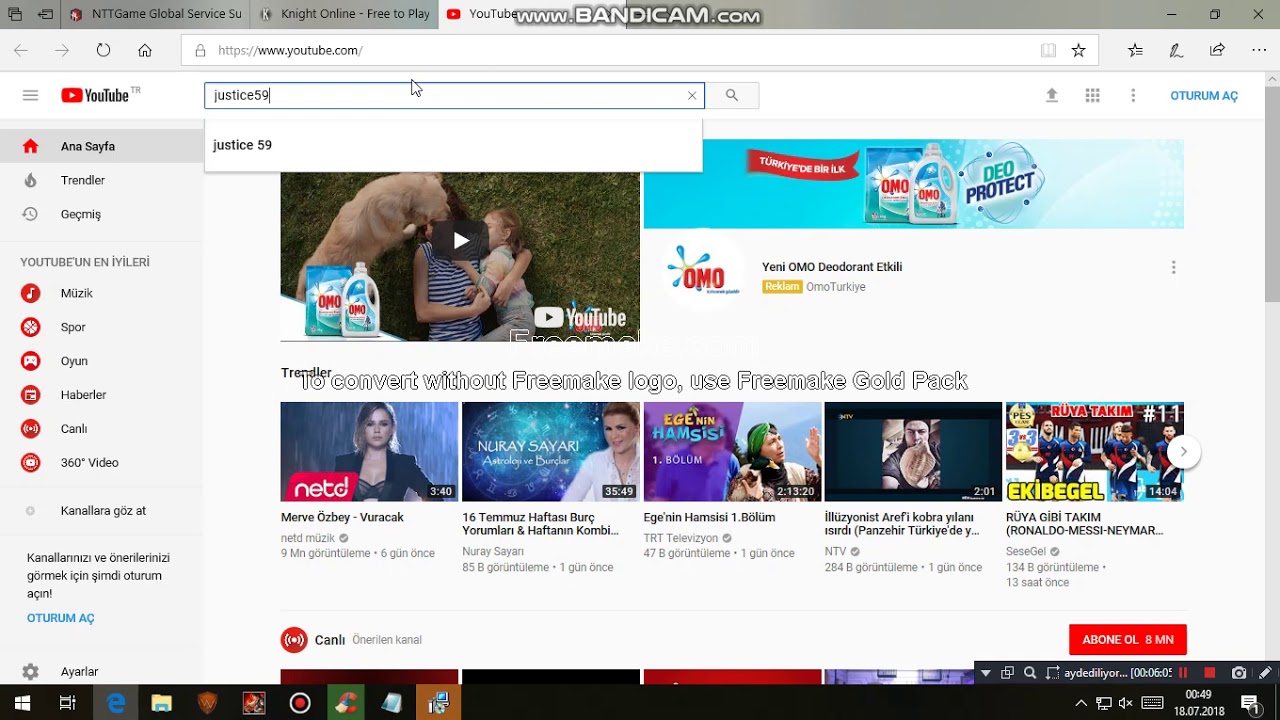Click the ABONE OL subscribe button
The image size is (1280, 720).
[x=1128, y=640]
